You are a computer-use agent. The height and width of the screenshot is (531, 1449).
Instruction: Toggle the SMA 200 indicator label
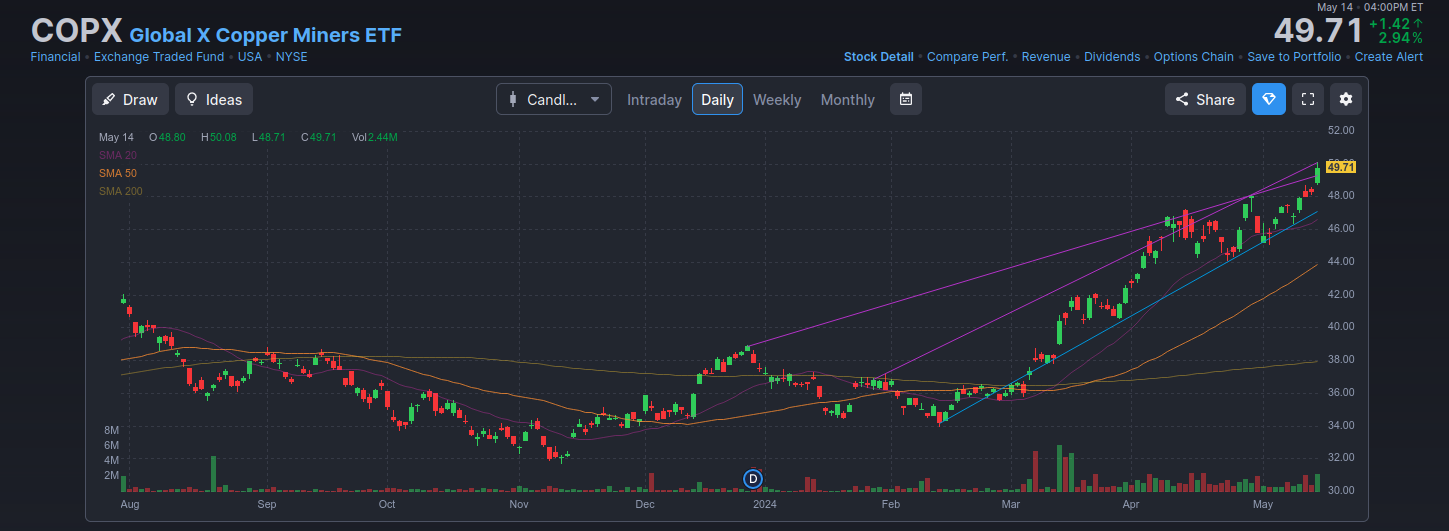[x=121, y=191]
